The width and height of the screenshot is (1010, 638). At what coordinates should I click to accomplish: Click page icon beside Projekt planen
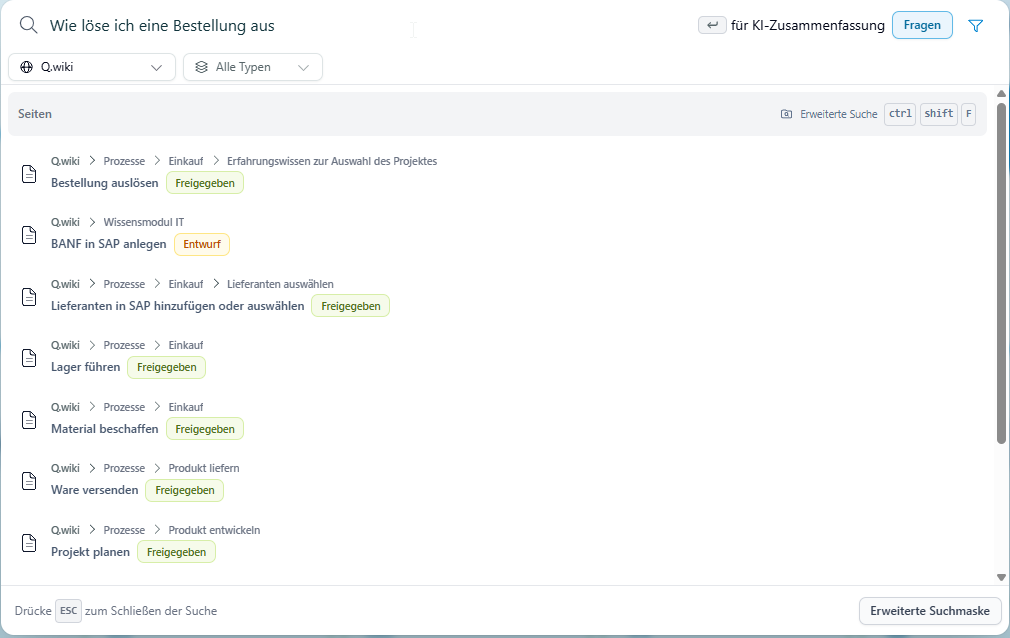click(x=29, y=543)
